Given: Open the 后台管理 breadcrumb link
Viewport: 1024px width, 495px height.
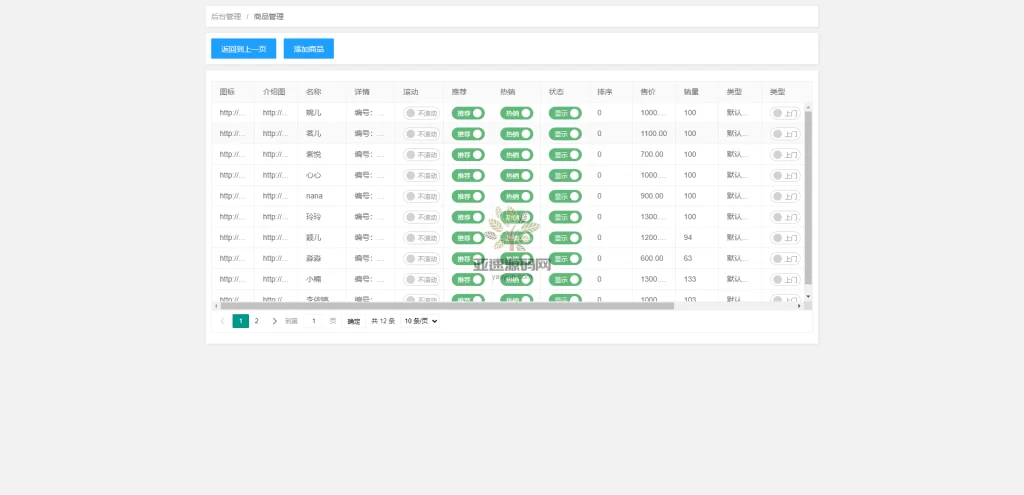Looking at the screenshot, I should point(226,17).
